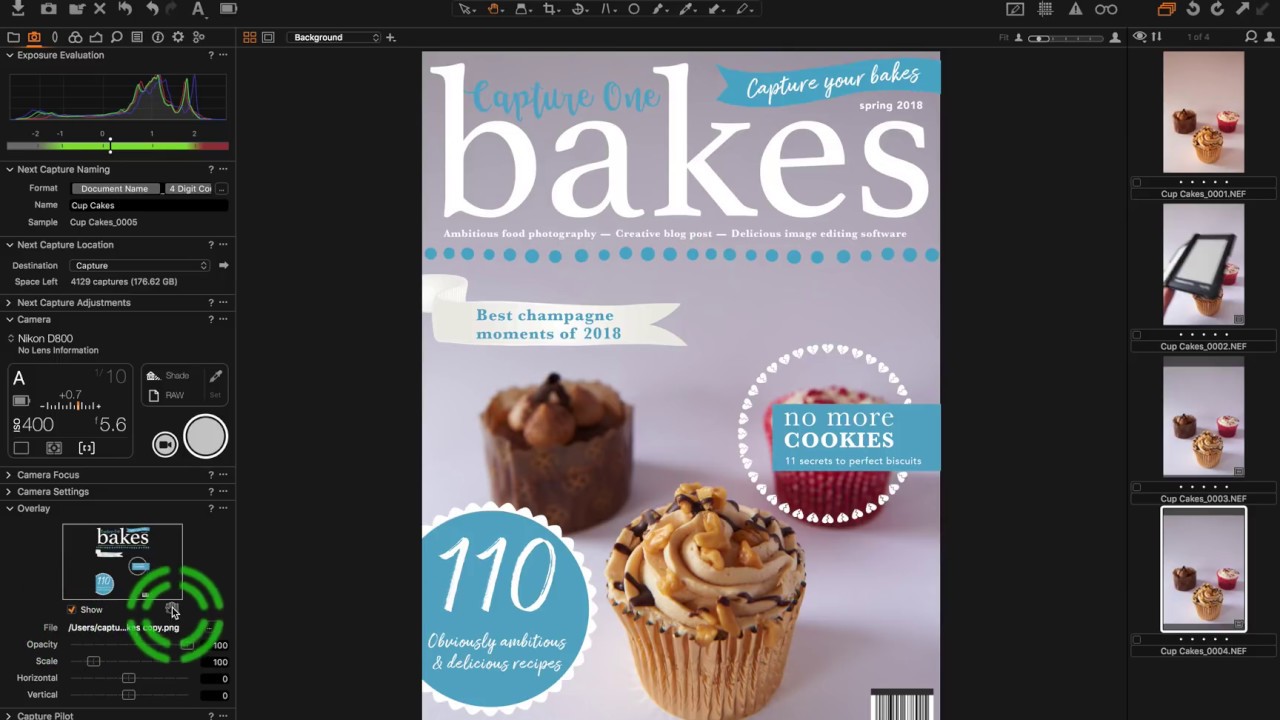Adjust the overlay Horizontal slider

128,678
